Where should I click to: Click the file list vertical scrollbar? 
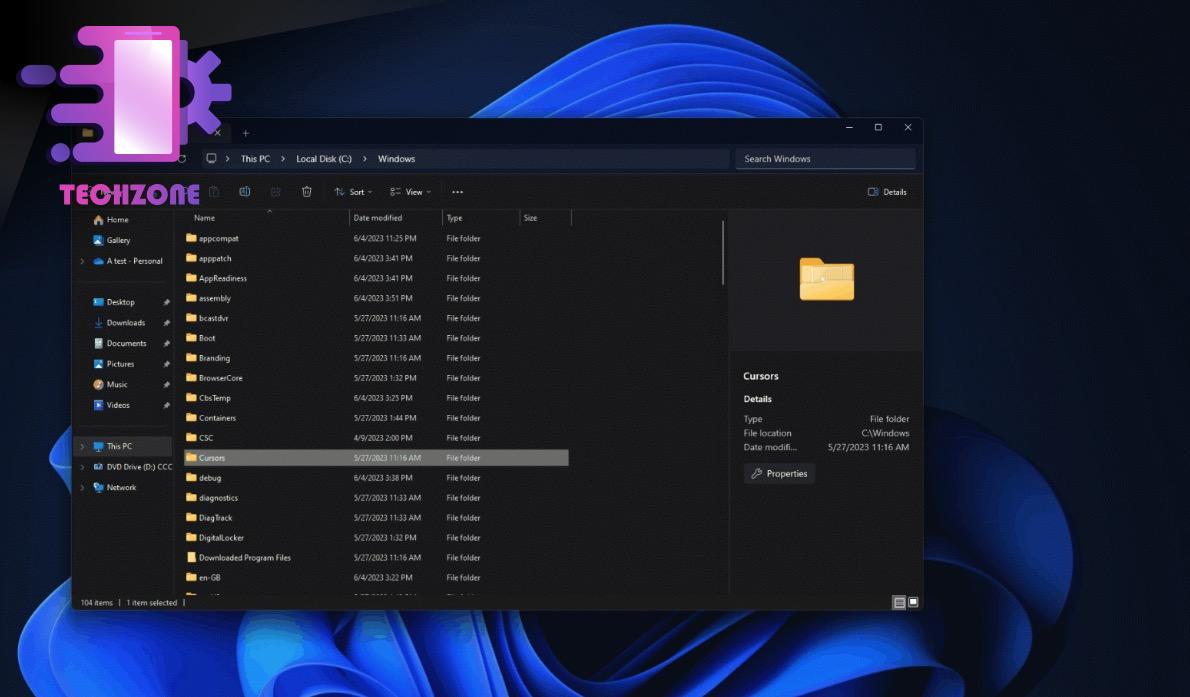723,253
